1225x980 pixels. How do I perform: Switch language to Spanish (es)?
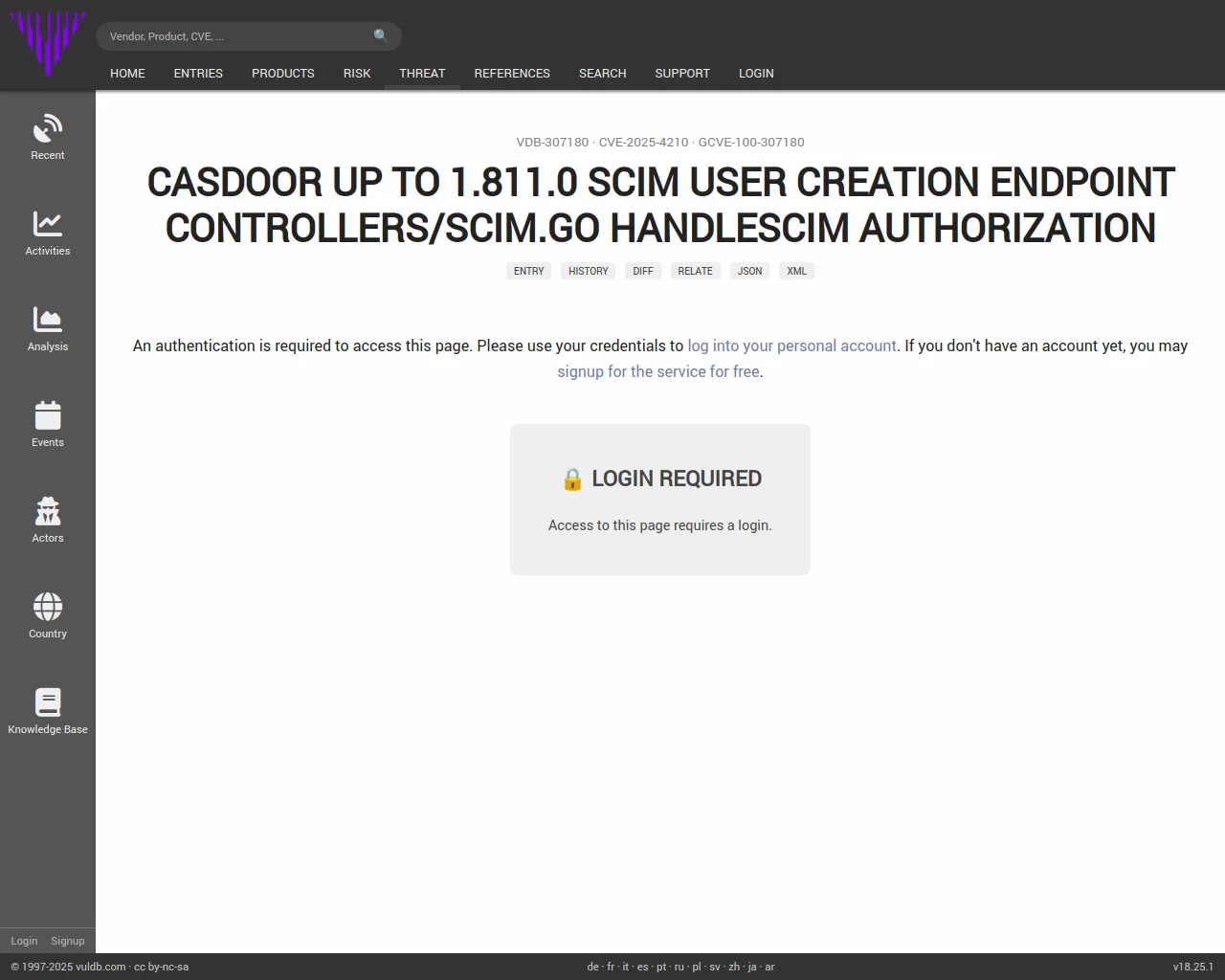pos(642,967)
